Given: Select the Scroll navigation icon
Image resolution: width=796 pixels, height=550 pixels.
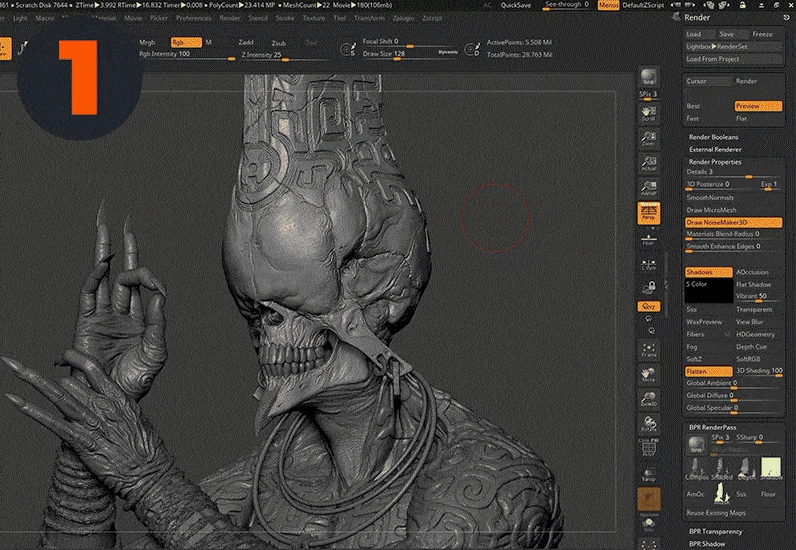Looking at the screenshot, I should 648,113.
